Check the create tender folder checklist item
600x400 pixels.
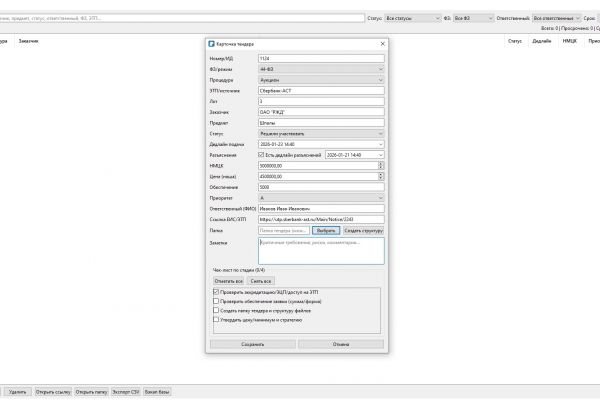(x=216, y=310)
